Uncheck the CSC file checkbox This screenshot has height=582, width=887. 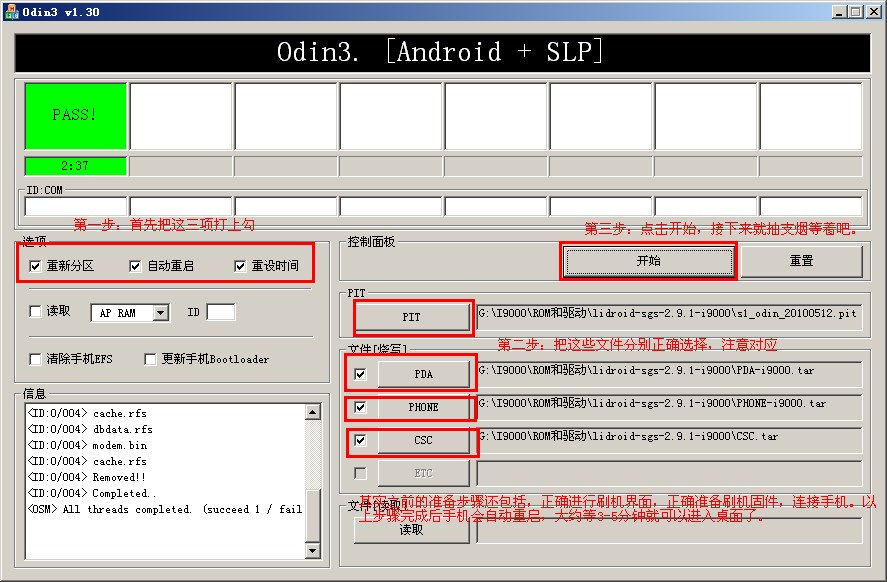[359, 441]
